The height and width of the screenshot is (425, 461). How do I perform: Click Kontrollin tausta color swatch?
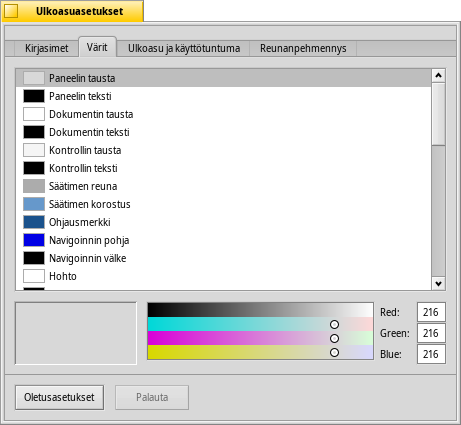coord(34,150)
